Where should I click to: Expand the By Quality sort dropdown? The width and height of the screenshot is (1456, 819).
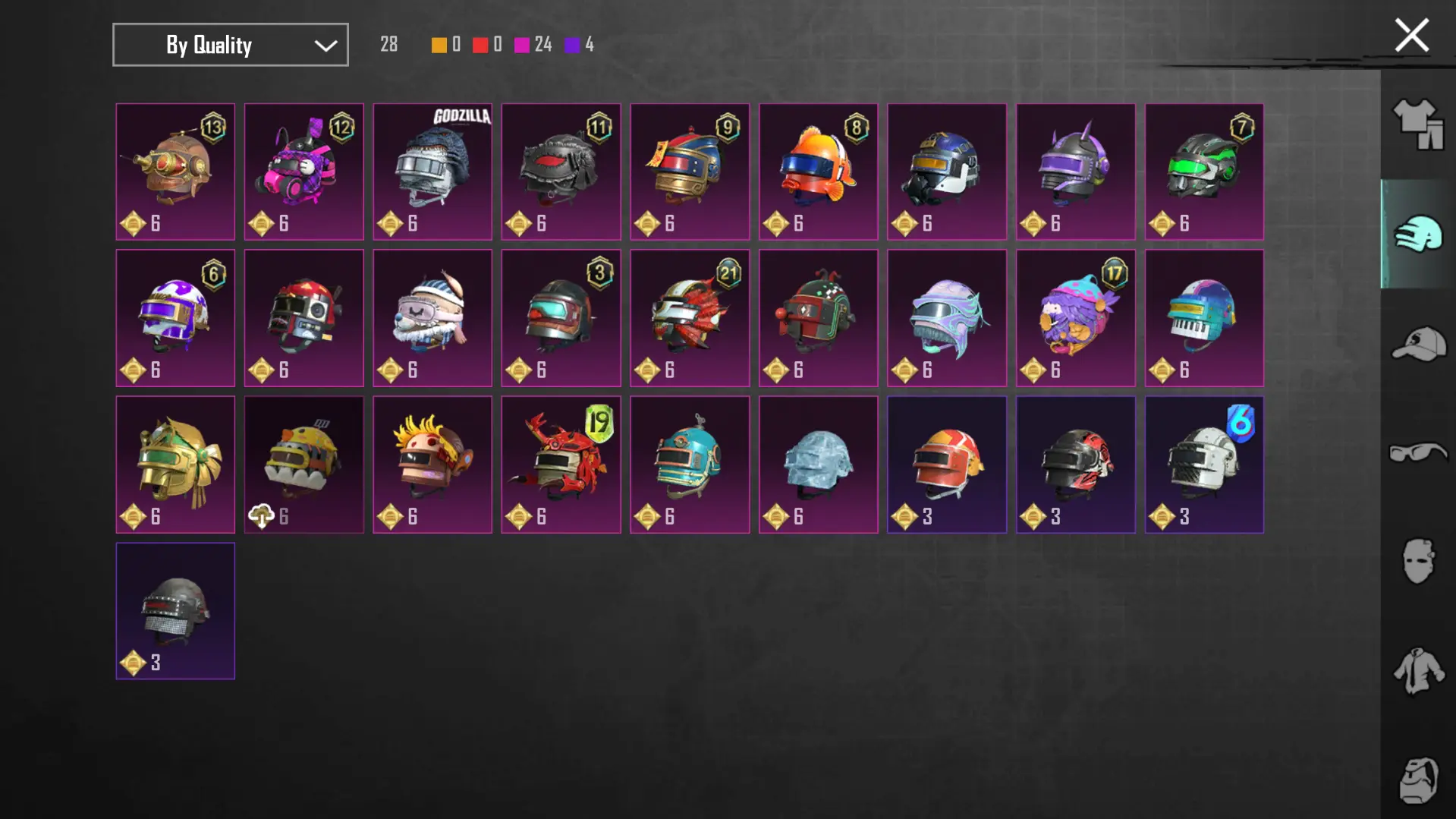coord(231,45)
